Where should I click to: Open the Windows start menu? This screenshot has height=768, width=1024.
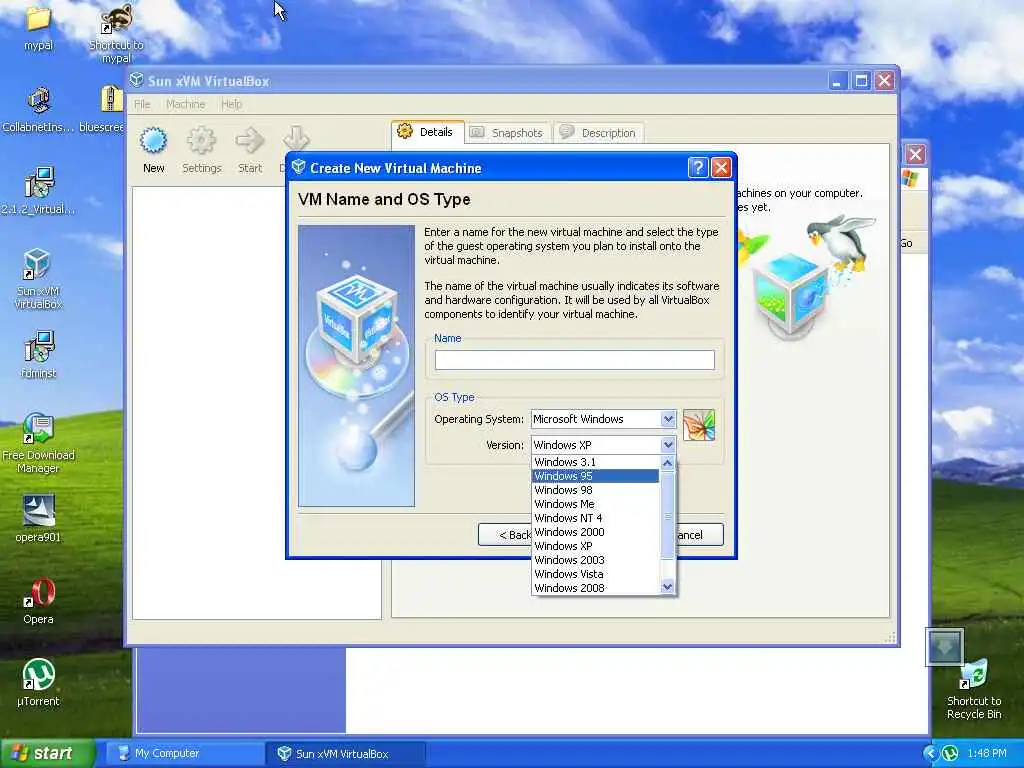(48, 754)
